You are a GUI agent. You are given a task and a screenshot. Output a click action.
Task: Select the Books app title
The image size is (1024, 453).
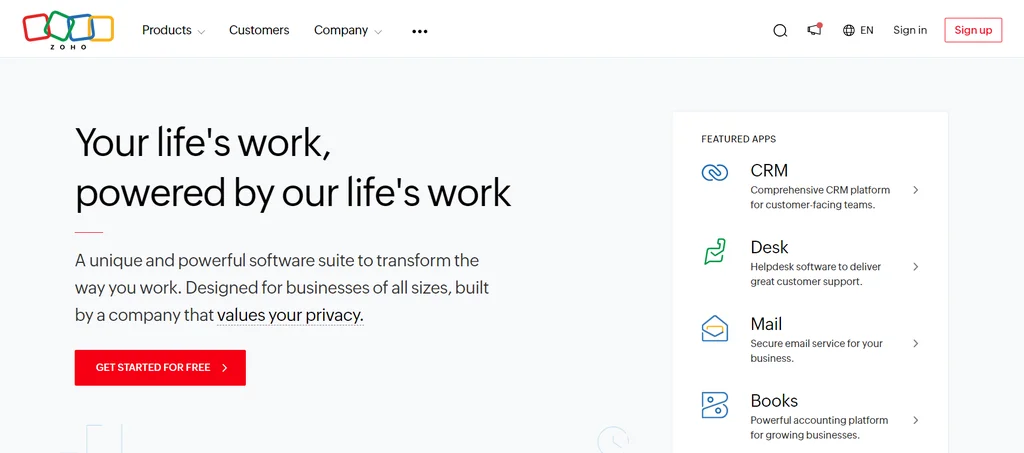[x=774, y=401]
